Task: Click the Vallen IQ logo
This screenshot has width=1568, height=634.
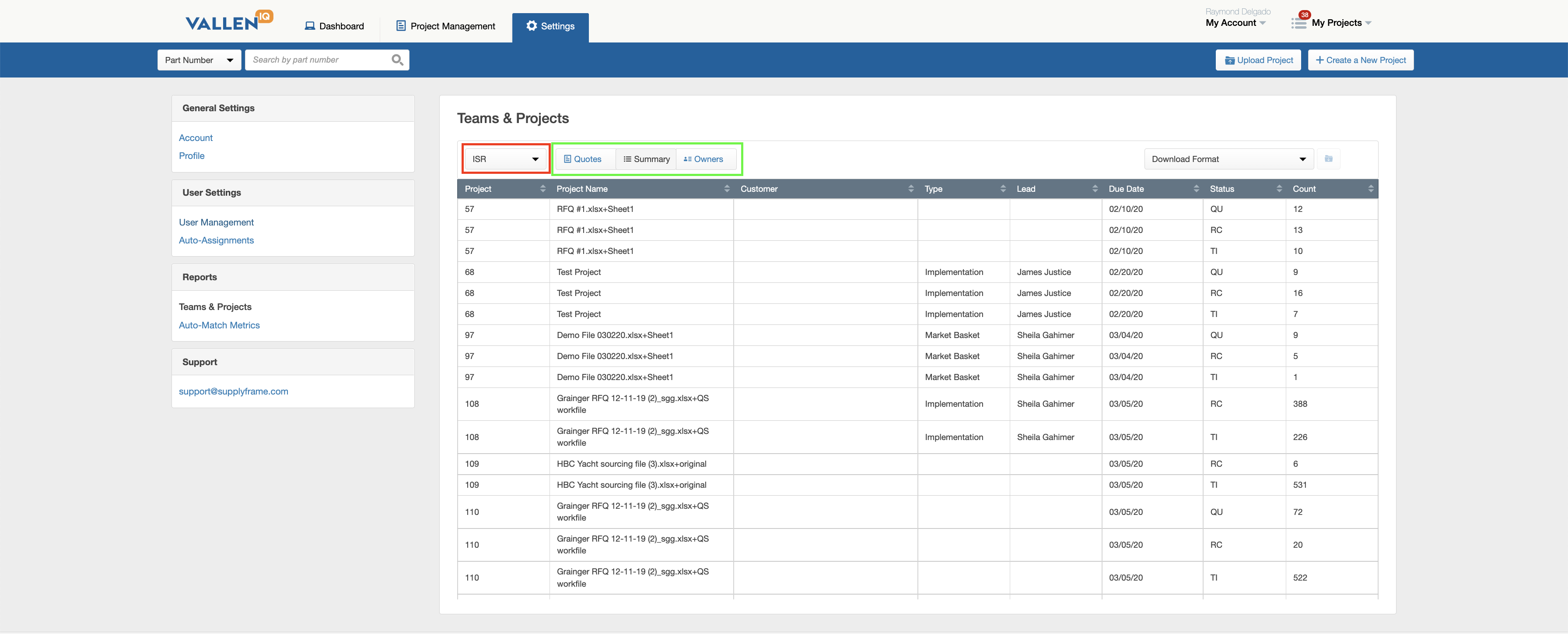Action: tap(229, 21)
